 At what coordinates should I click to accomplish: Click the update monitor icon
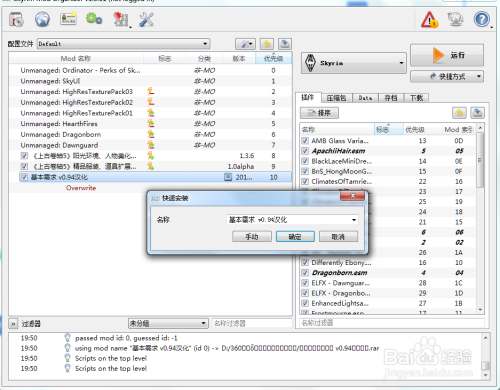[455, 19]
